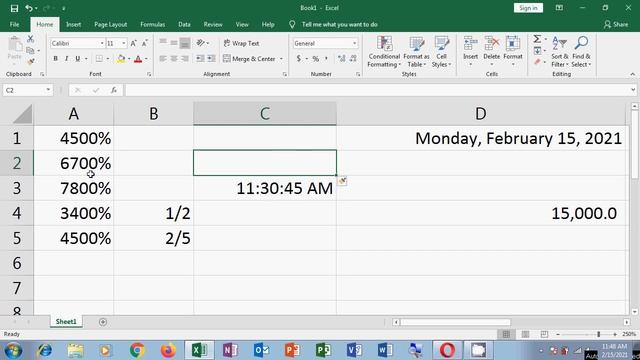Click Merge & Center button
This screenshot has width=640, height=360.
click(249, 59)
